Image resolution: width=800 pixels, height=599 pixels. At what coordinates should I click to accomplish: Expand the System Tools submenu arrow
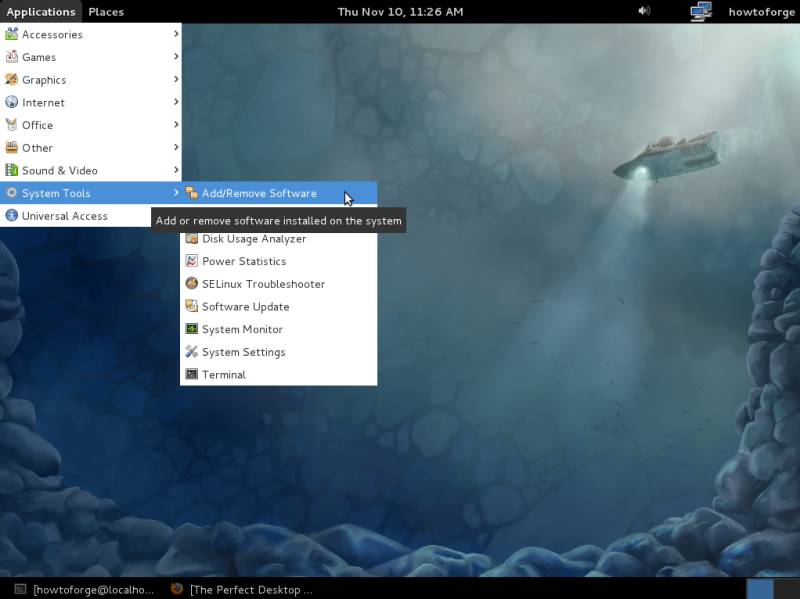click(x=176, y=192)
